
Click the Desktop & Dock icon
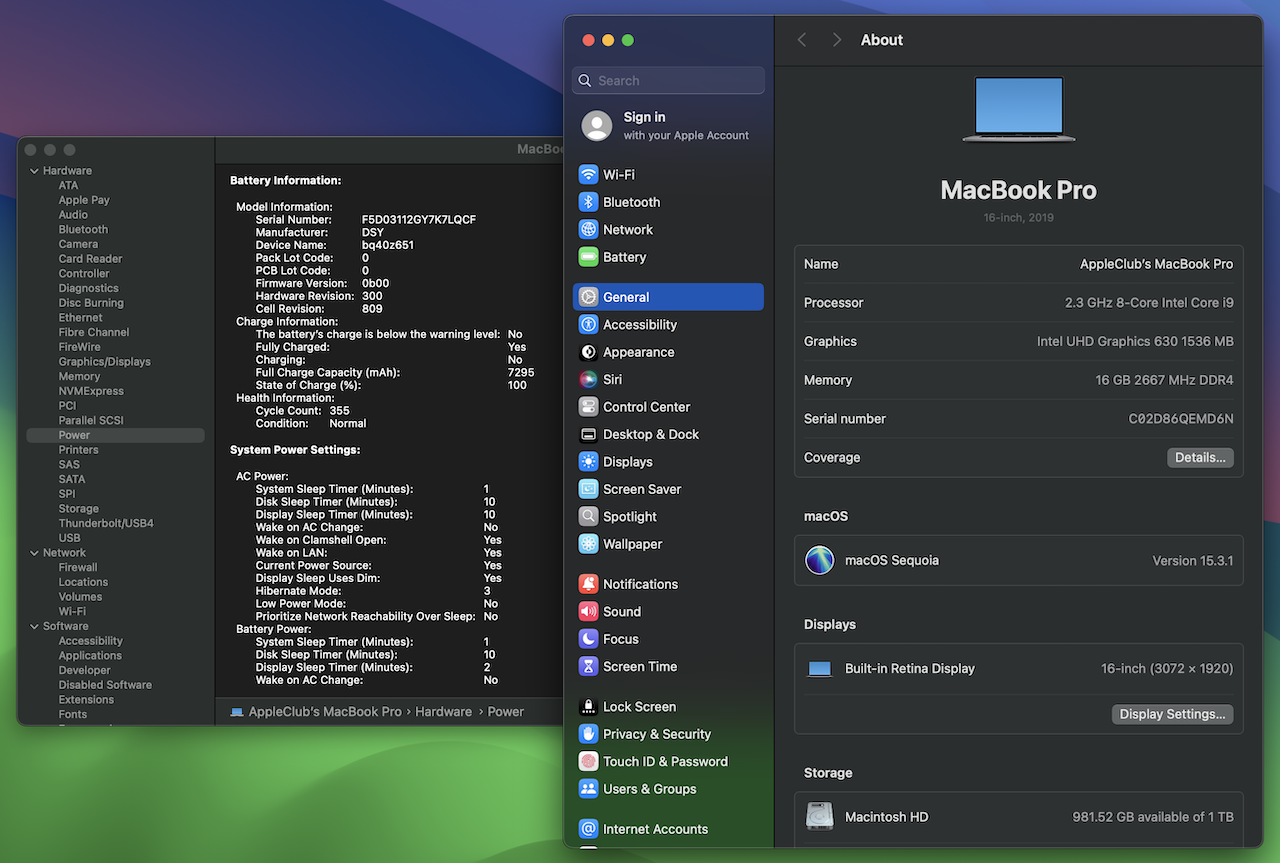(x=588, y=434)
